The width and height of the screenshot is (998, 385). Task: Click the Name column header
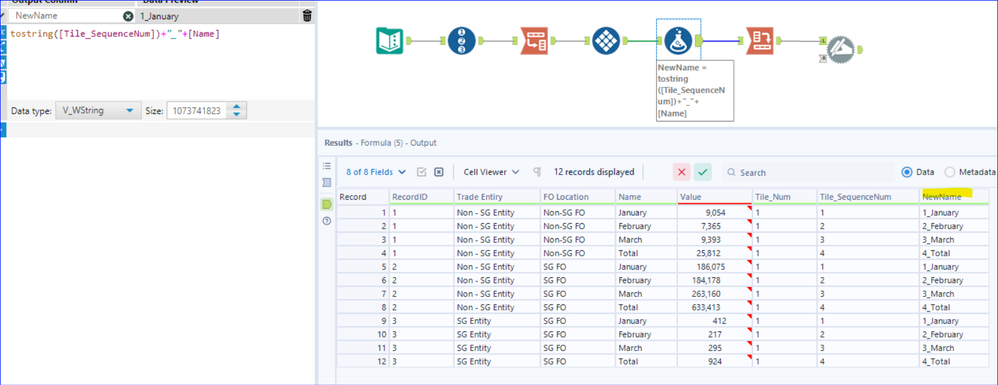tap(645, 197)
